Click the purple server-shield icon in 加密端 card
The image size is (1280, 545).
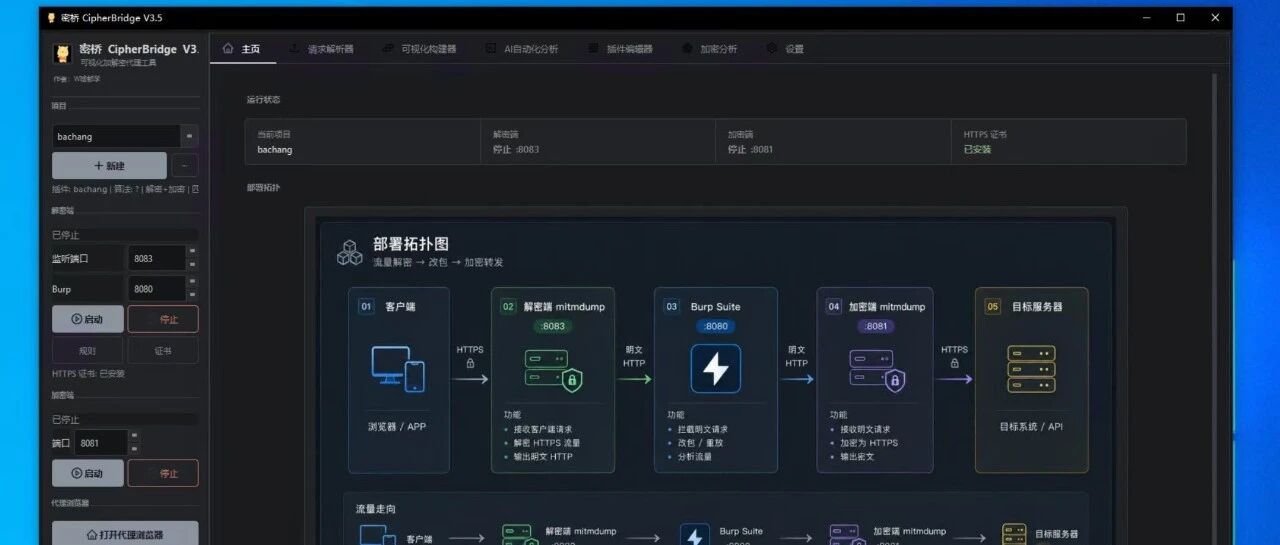pos(877,369)
